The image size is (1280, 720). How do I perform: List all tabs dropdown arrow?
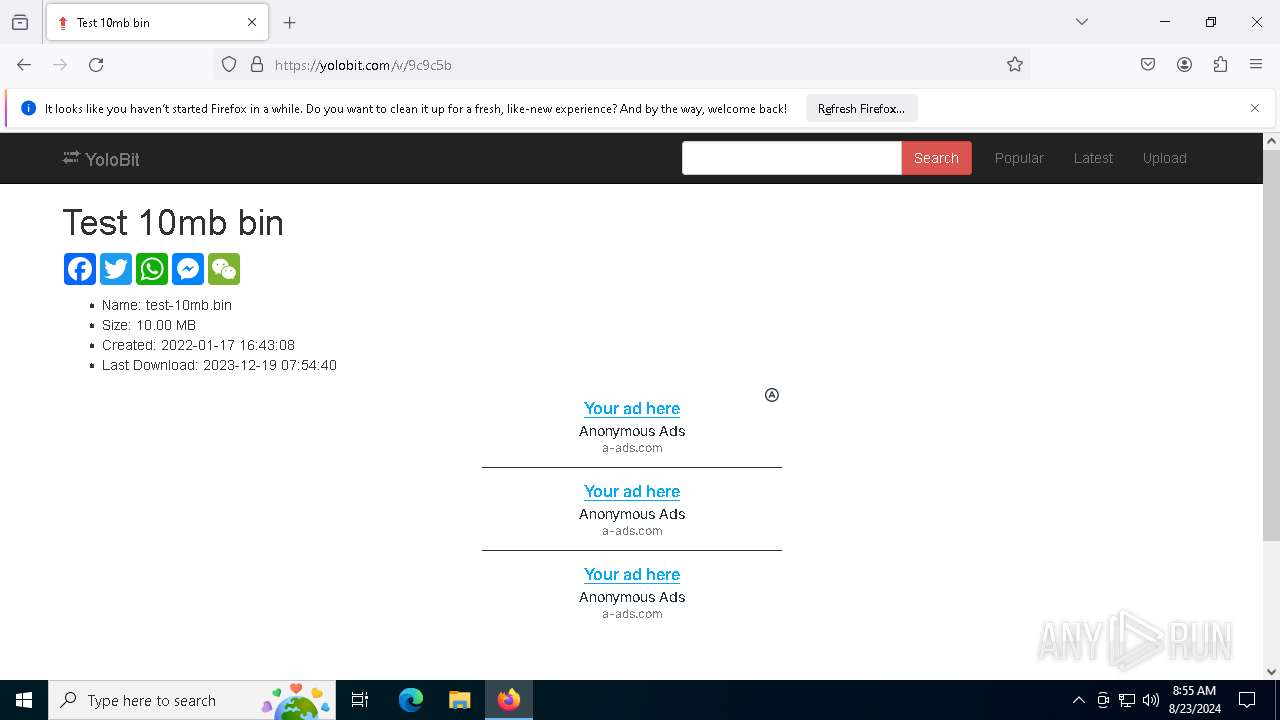pos(1082,22)
